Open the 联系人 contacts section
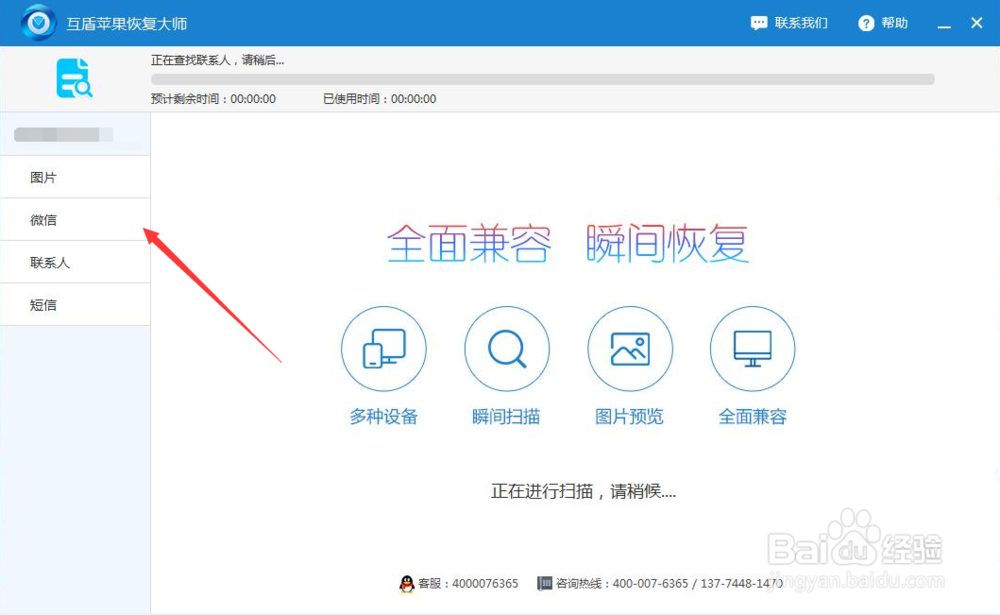This screenshot has width=1000, height=615. coord(47,262)
